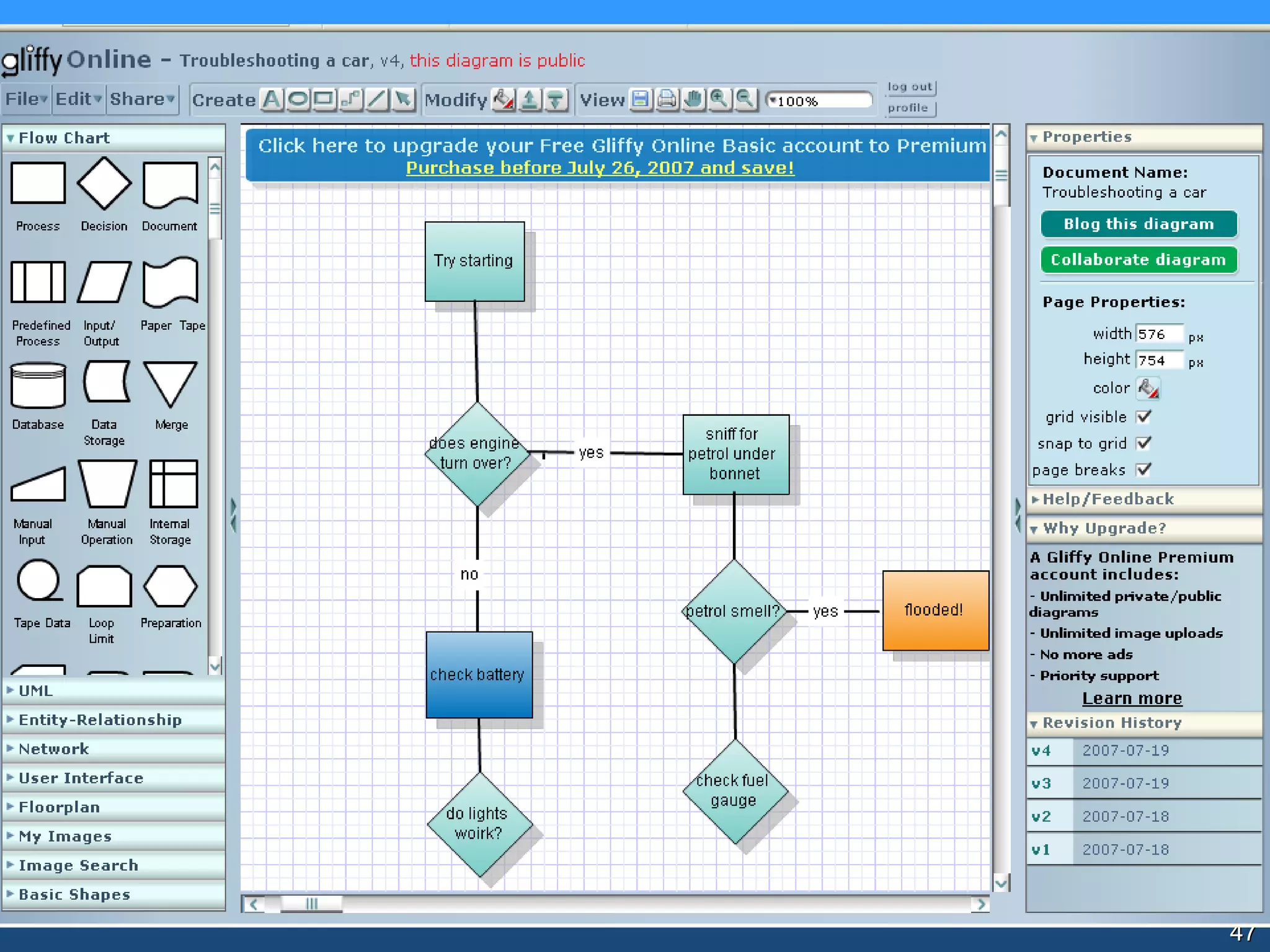Expand the UML shapes section
This screenshot has width=1270, height=952.
pos(36,690)
